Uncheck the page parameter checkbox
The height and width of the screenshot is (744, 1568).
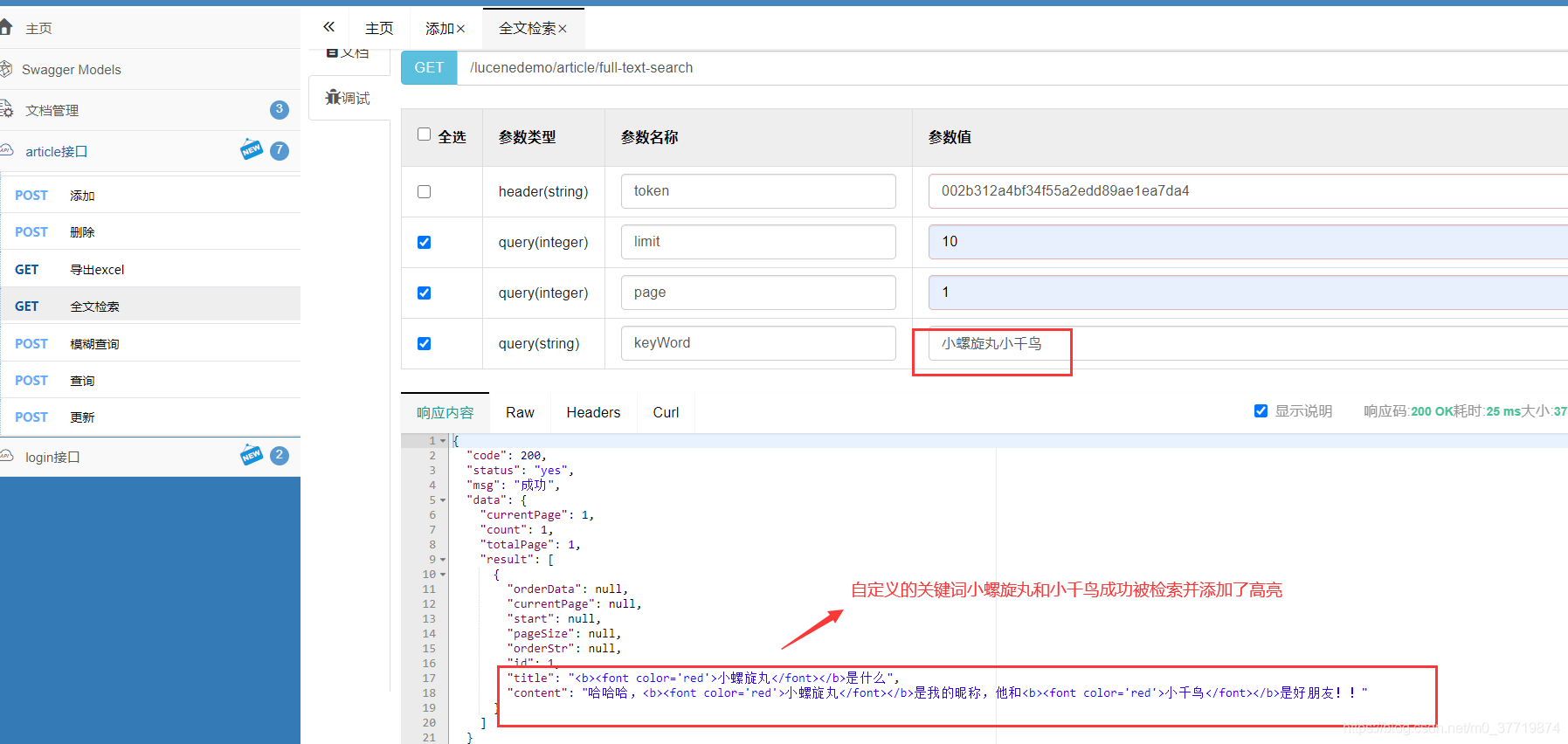[x=424, y=293]
